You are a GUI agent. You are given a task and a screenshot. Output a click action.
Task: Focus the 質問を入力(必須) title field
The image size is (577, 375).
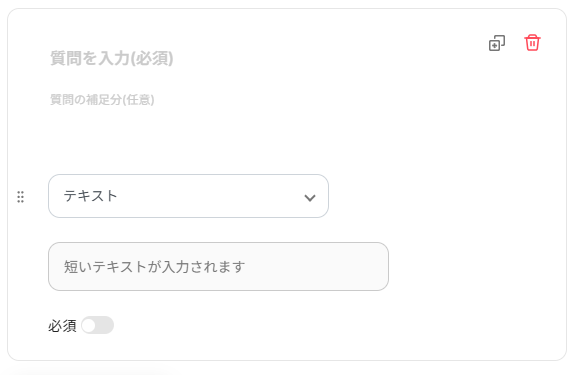point(111,58)
